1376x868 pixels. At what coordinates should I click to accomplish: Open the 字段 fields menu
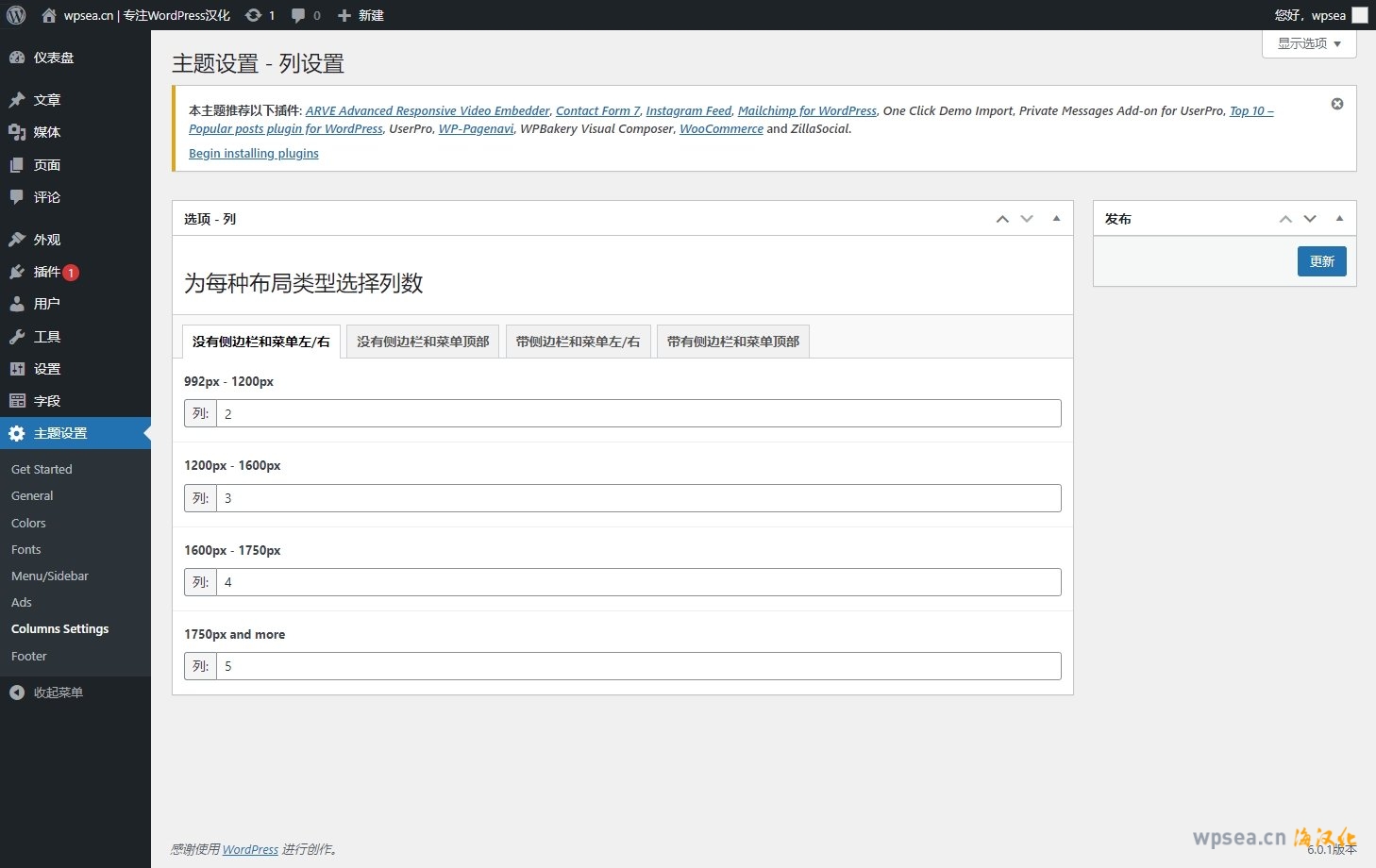tap(76, 401)
